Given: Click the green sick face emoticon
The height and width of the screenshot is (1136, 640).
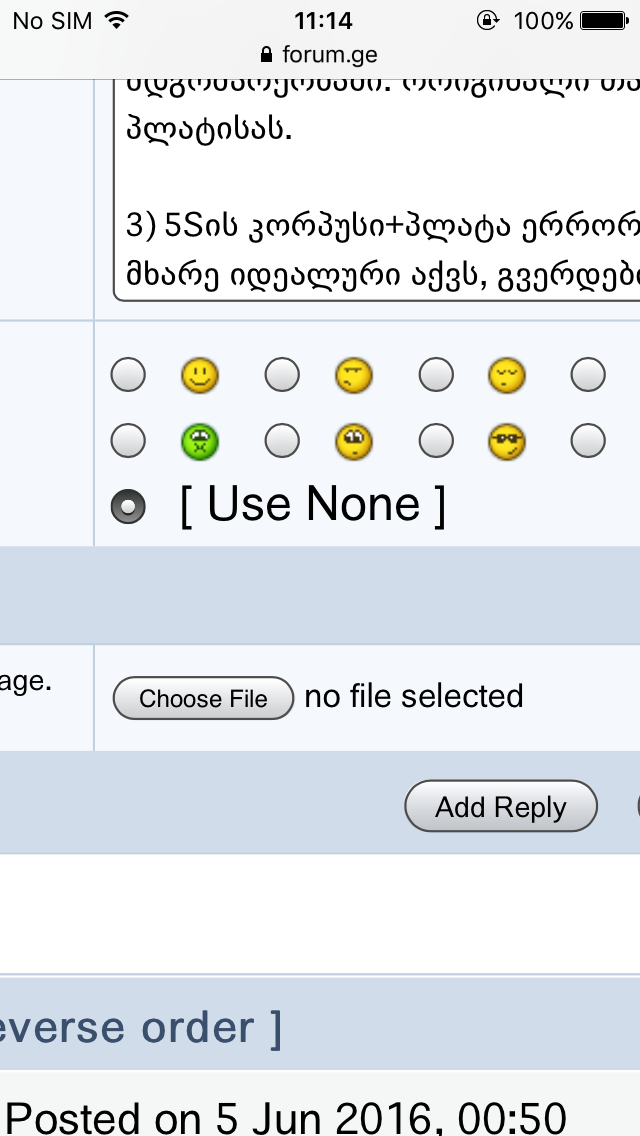Looking at the screenshot, I should coord(200,441).
